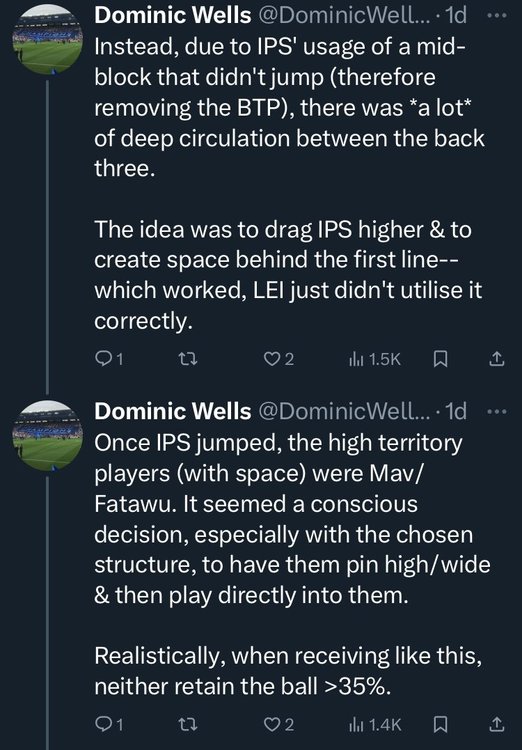
Task: Like the tweet about the back three
Action: pyautogui.click(x=279, y=359)
